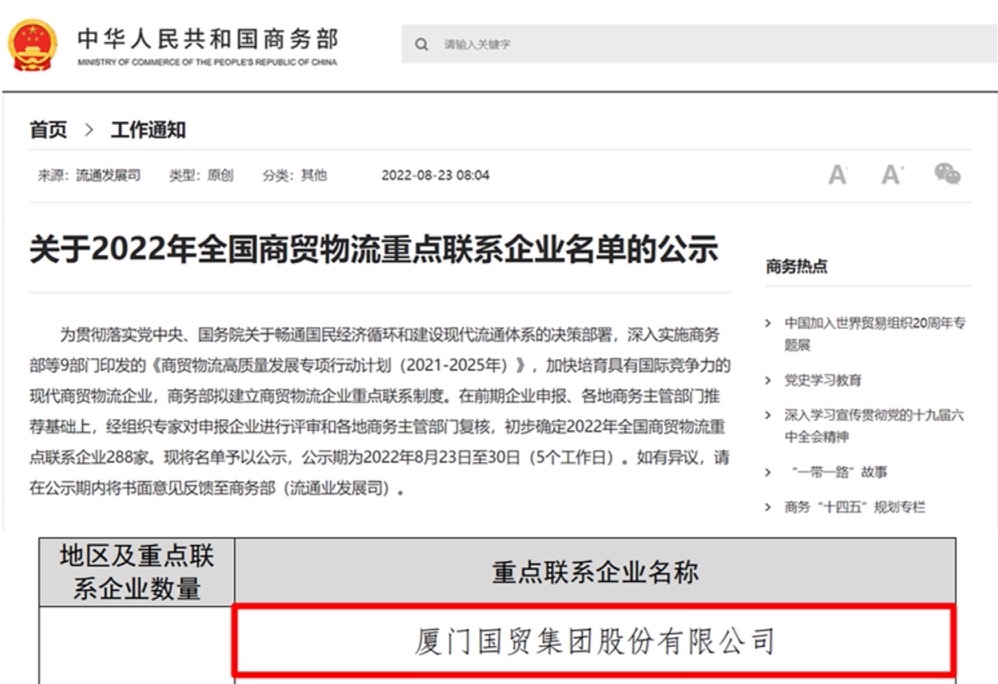Viewport: 998px width, 684px height.
Task: Click the national emblem logo
Action: (x=33, y=45)
